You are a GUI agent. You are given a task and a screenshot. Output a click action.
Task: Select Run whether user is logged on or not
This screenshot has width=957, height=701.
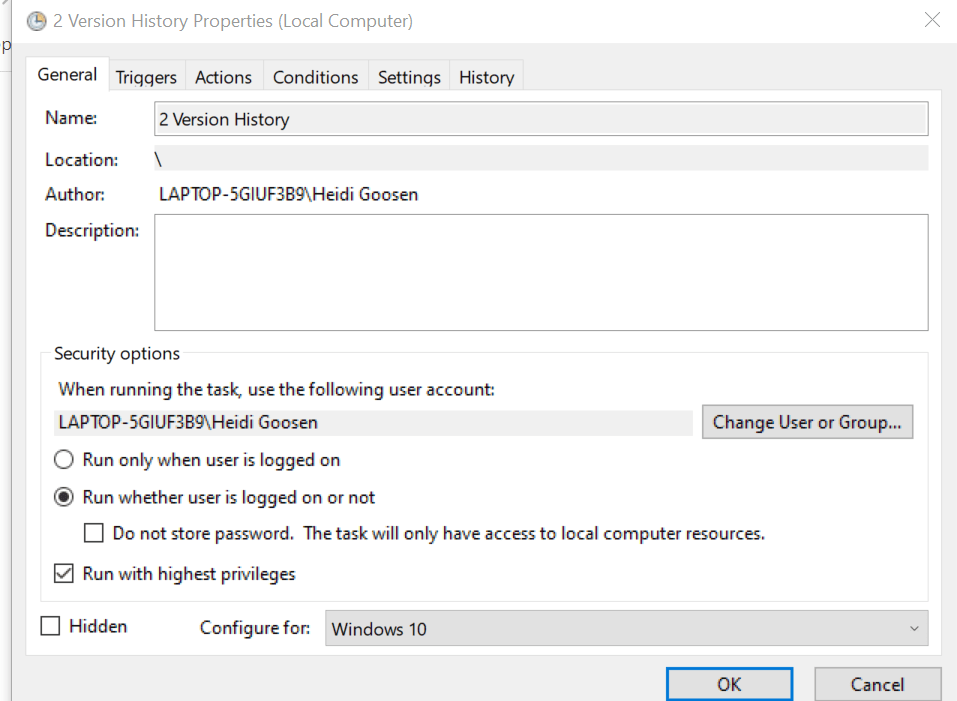pos(63,497)
